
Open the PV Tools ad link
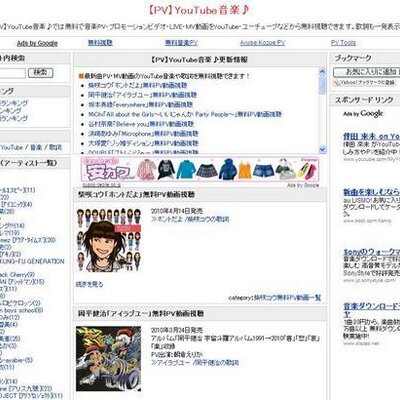[x=343, y=43]
